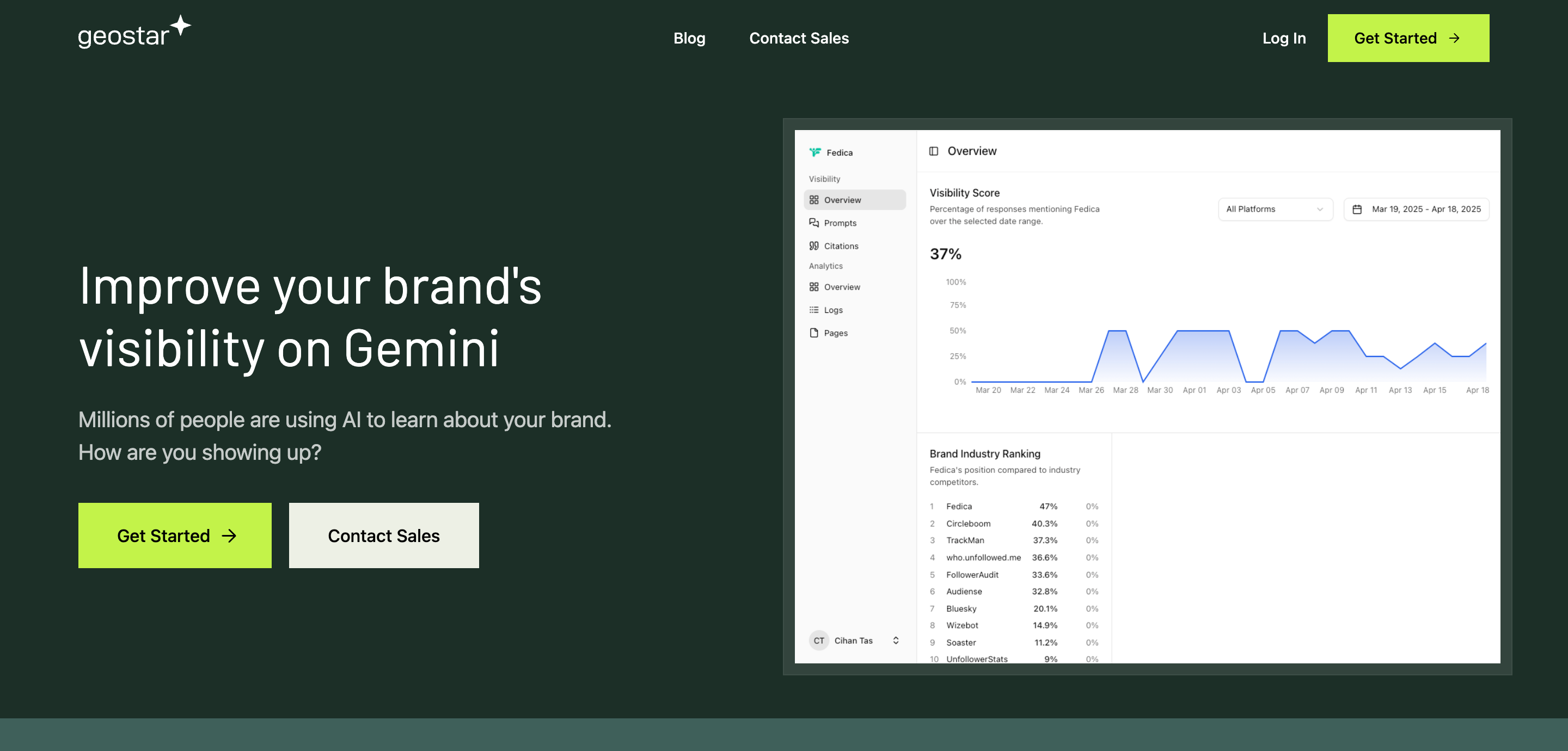The height and width of the screenshot is (751, 1568).
Task: Open Logs in the sidebar
Action: pyautogui.click(x=855, y=310)
